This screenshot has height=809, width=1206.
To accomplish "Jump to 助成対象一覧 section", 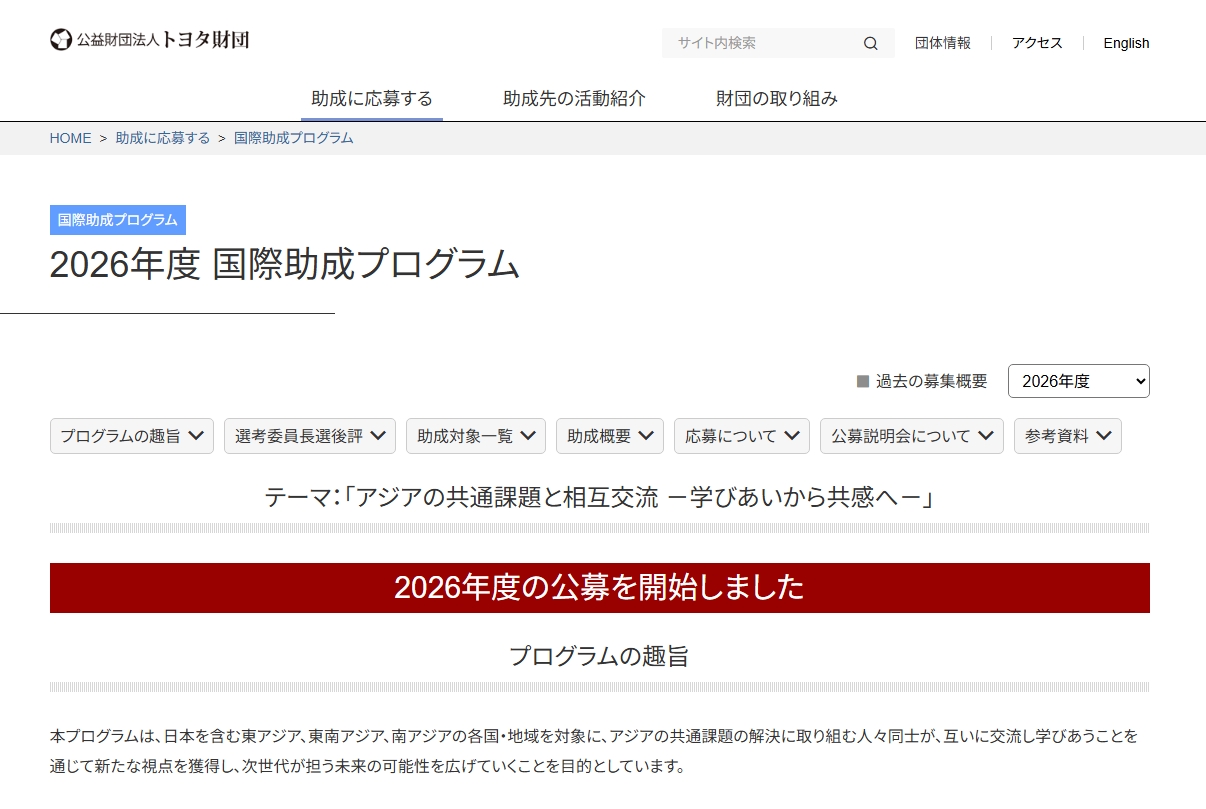I will click(476, 436).
